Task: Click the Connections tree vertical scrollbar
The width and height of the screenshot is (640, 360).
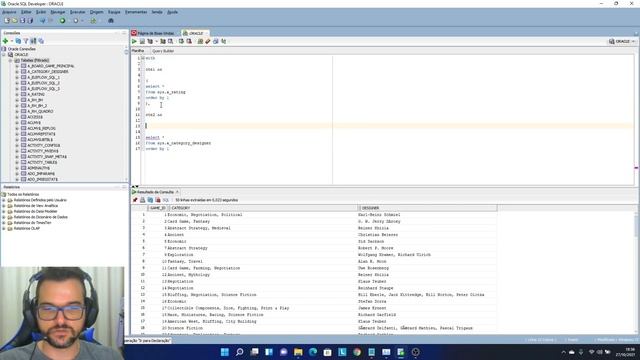Action: (x=126, y=114)
